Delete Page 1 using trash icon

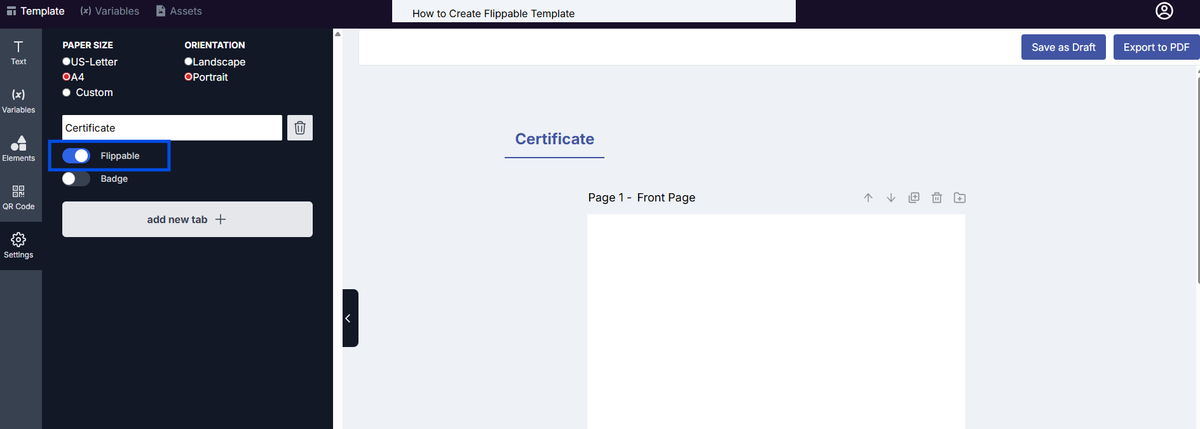click(x=937, y=198)
